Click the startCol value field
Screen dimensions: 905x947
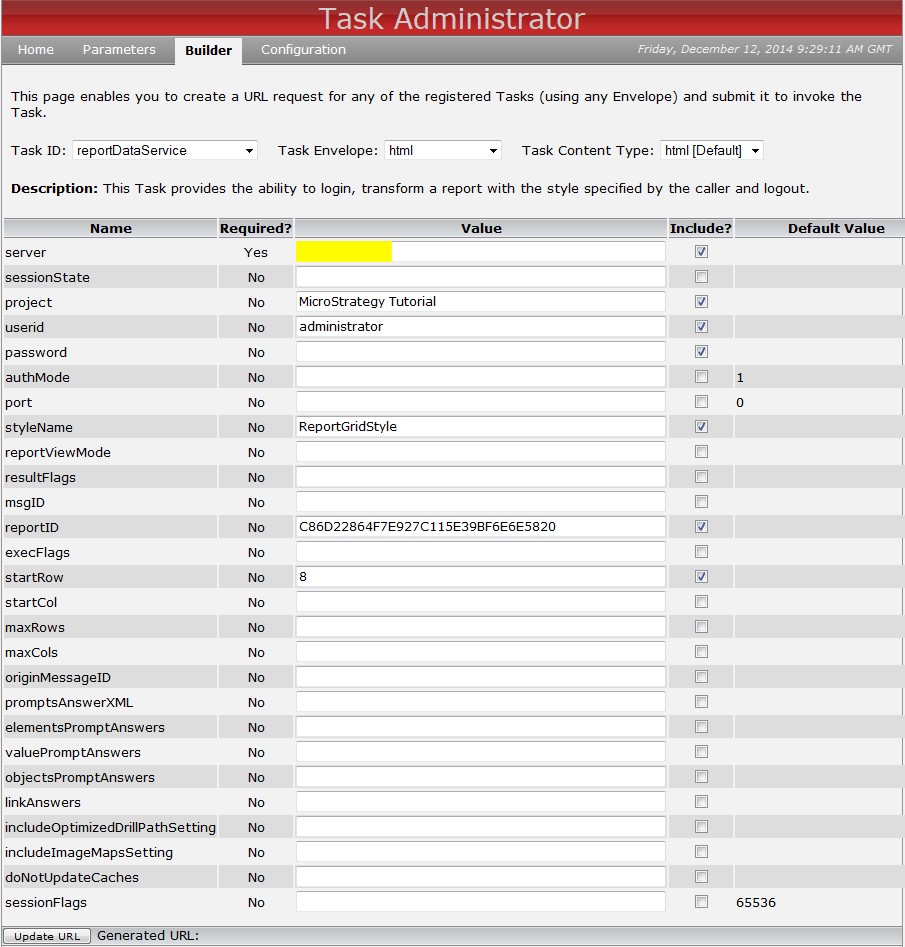pos(480,602)
